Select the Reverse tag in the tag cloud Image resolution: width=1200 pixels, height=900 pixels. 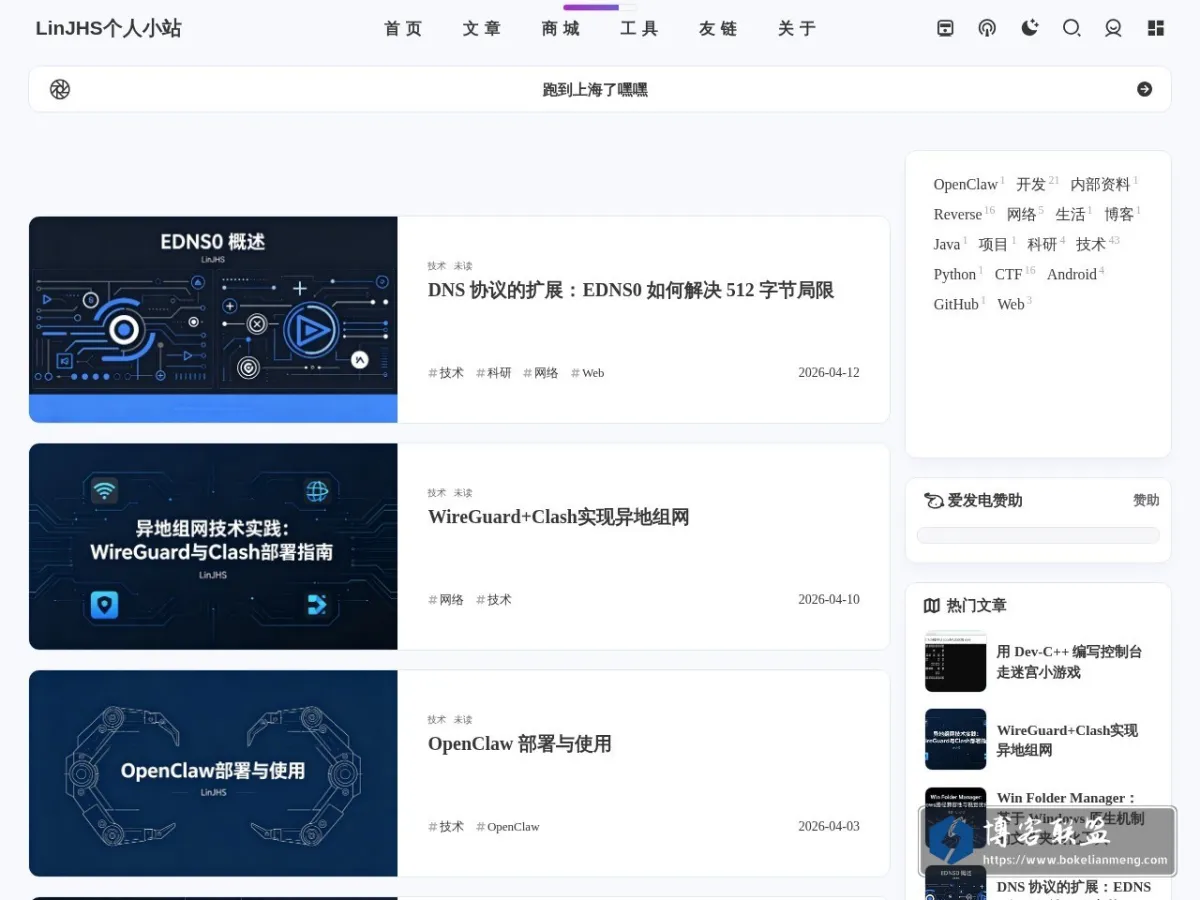964,214
